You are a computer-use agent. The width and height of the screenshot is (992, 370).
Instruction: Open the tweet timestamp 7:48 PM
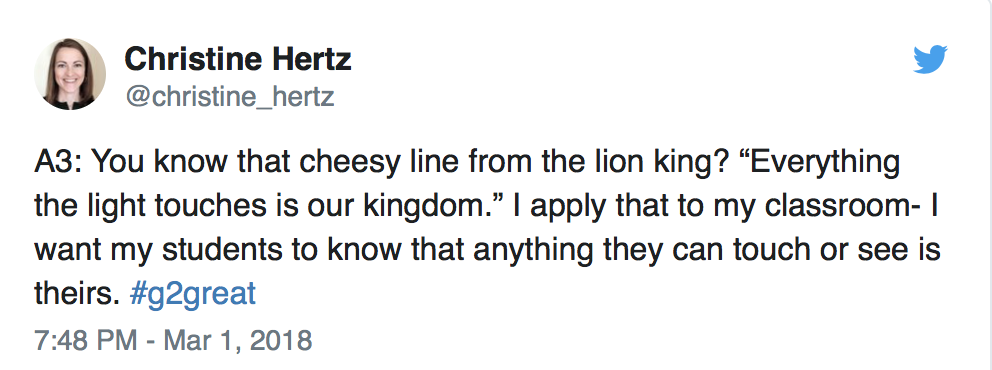(x=86, y=340)
